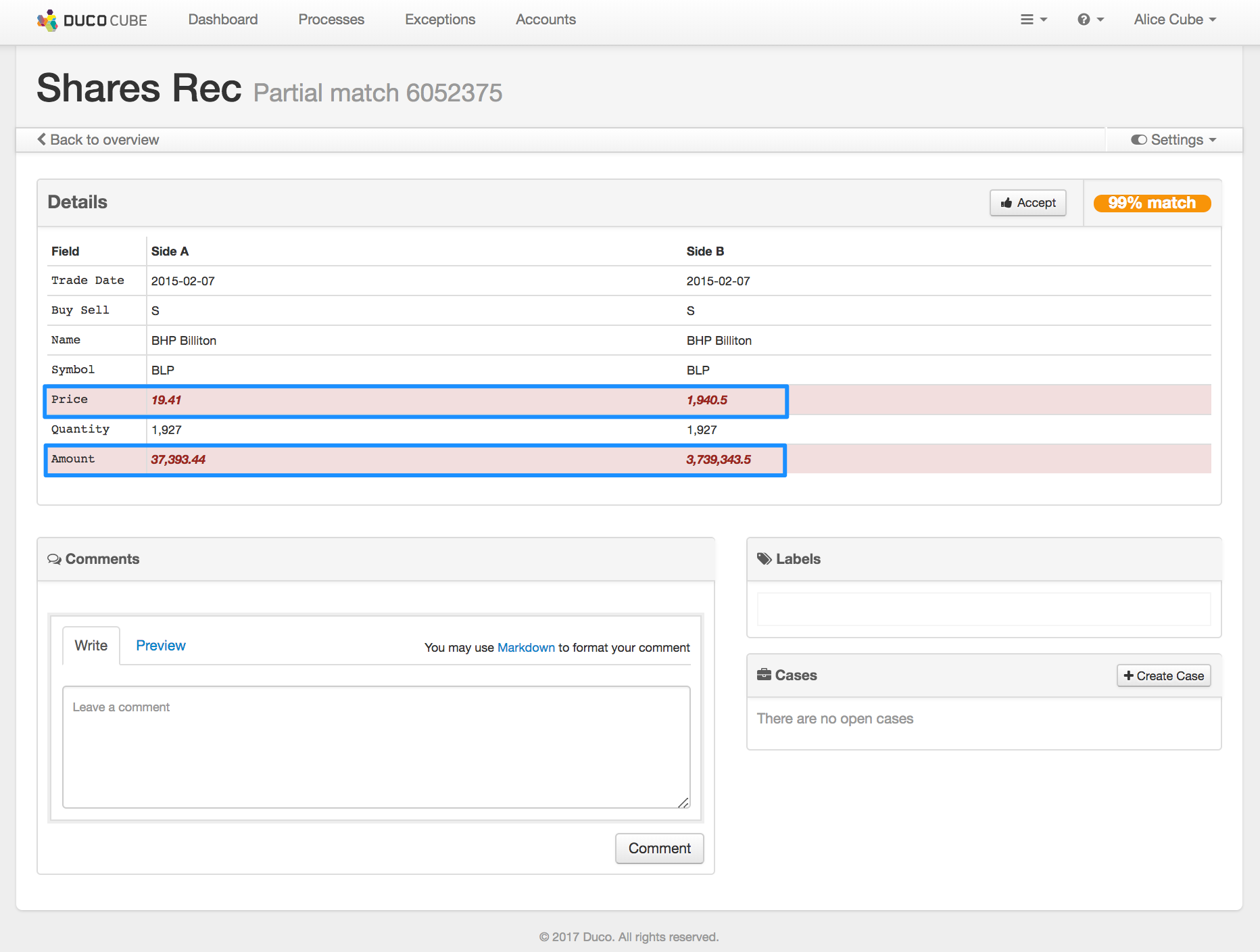1260x952 pixels.
Task: Navigate to Exceptions
Action: tap(440, 20)
